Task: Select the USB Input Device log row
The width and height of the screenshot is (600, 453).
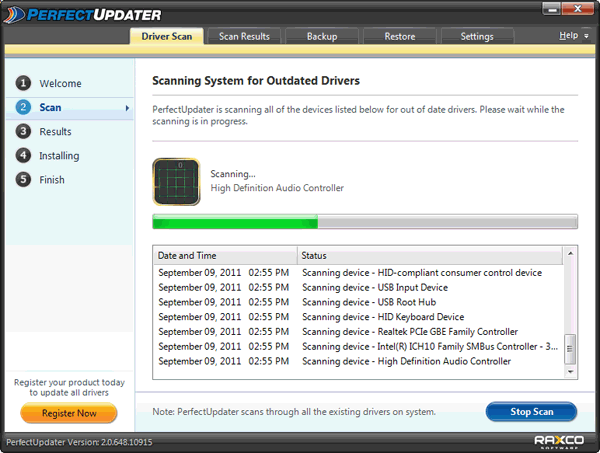Action: coord(359,287)
